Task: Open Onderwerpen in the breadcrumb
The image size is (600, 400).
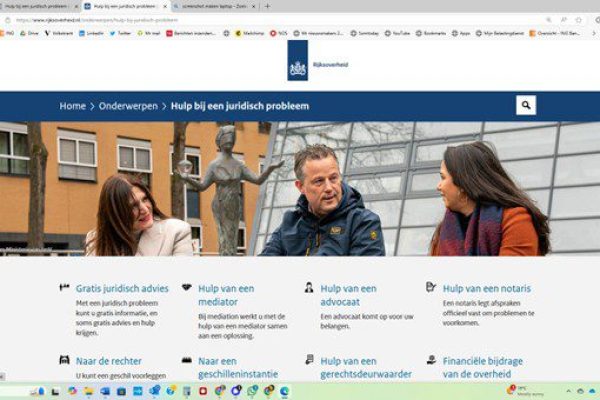Action: click(129, 105)
